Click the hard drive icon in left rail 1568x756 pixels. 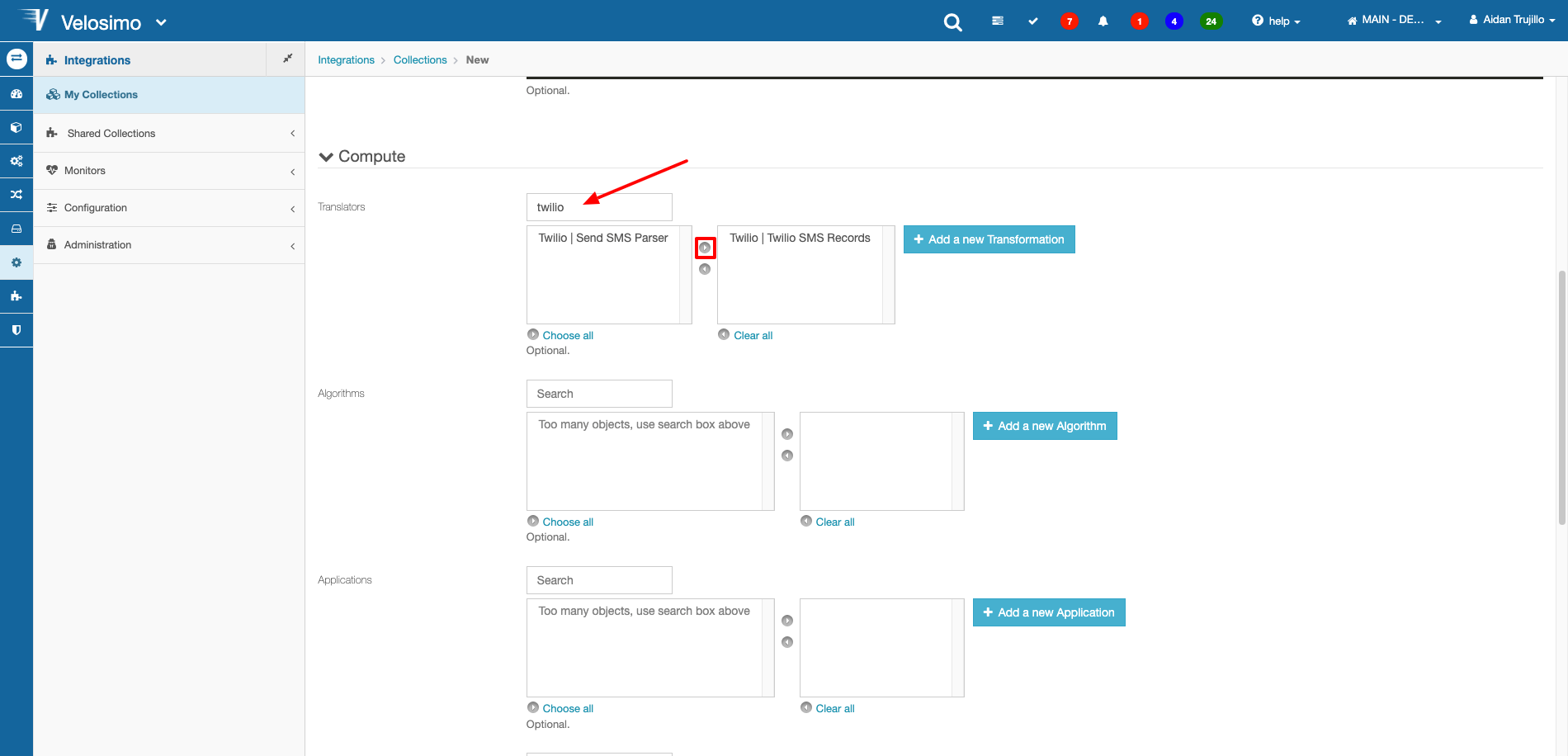[17, 229]
